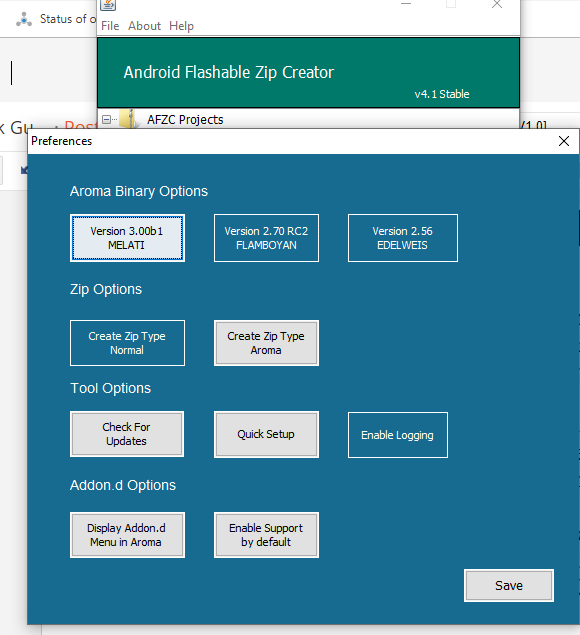Toggle Enable Support by default

(x=266, y=535)
